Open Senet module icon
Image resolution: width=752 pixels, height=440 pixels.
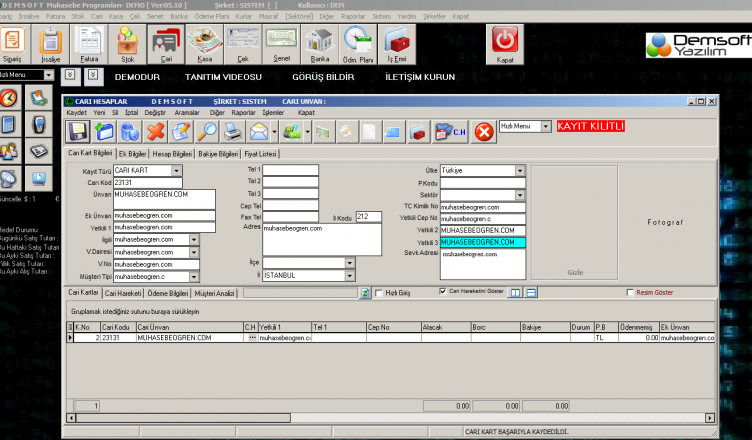coord(282,45)
